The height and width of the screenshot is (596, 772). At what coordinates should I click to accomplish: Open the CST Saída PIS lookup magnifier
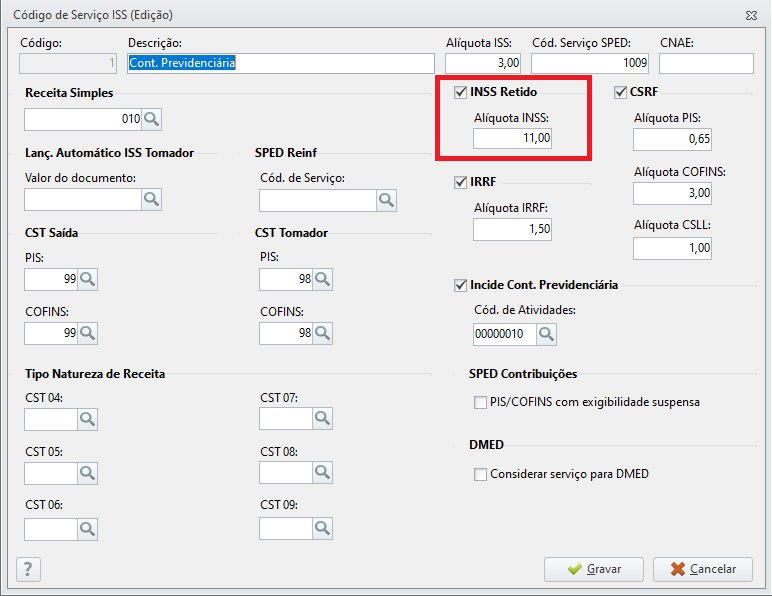[x=87, y=280]
